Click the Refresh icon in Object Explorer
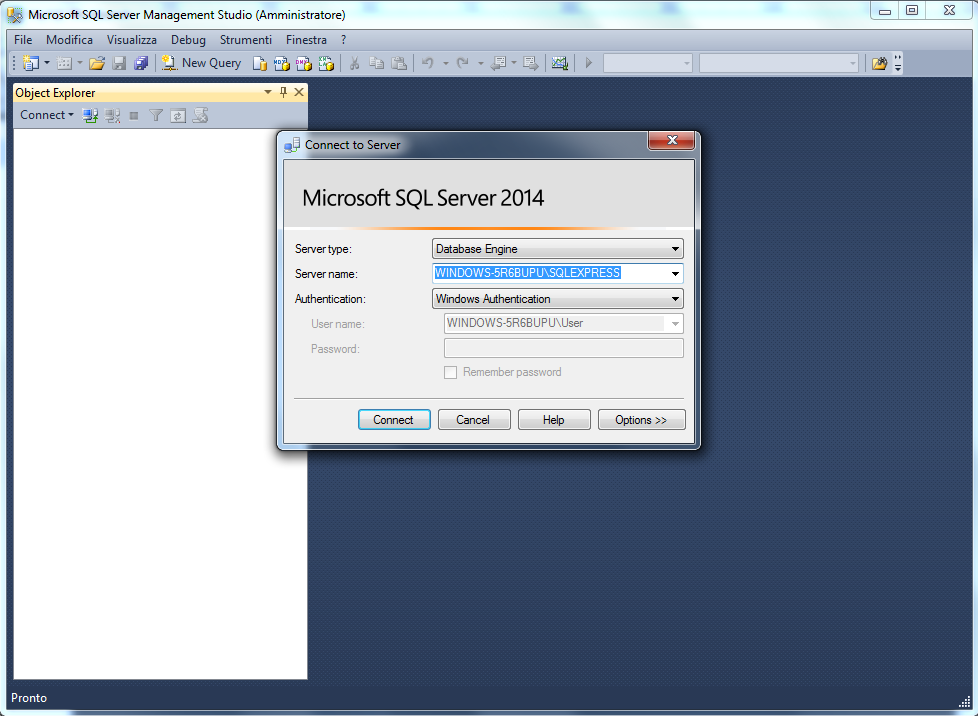This screenshot has height=716, width=978. point(178,115)
